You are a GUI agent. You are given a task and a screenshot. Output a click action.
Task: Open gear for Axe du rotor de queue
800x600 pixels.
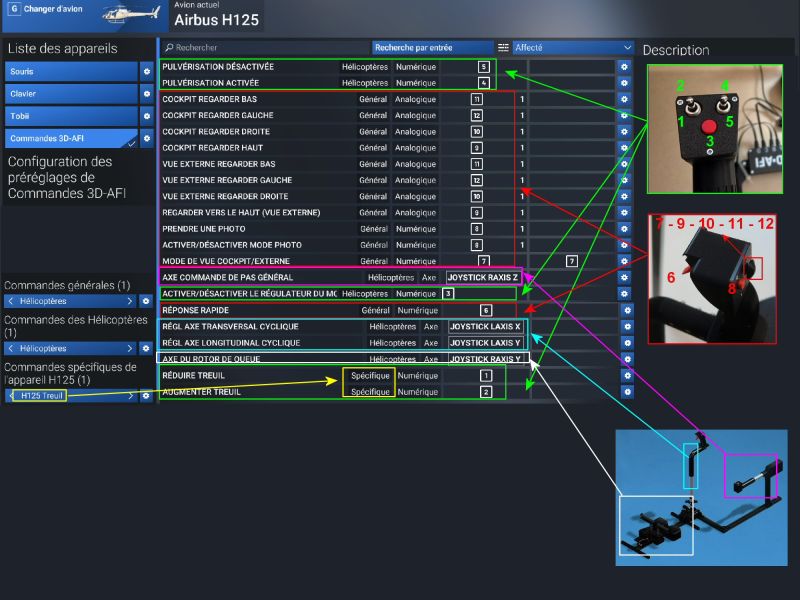pyautogui.click(x=627, y=359)
